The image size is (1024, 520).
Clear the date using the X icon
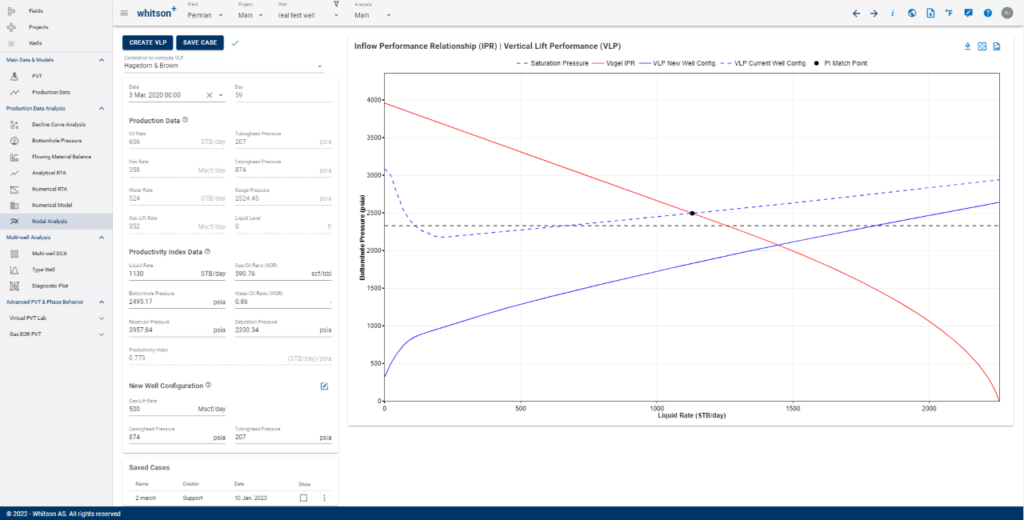[x=210, y=95]
